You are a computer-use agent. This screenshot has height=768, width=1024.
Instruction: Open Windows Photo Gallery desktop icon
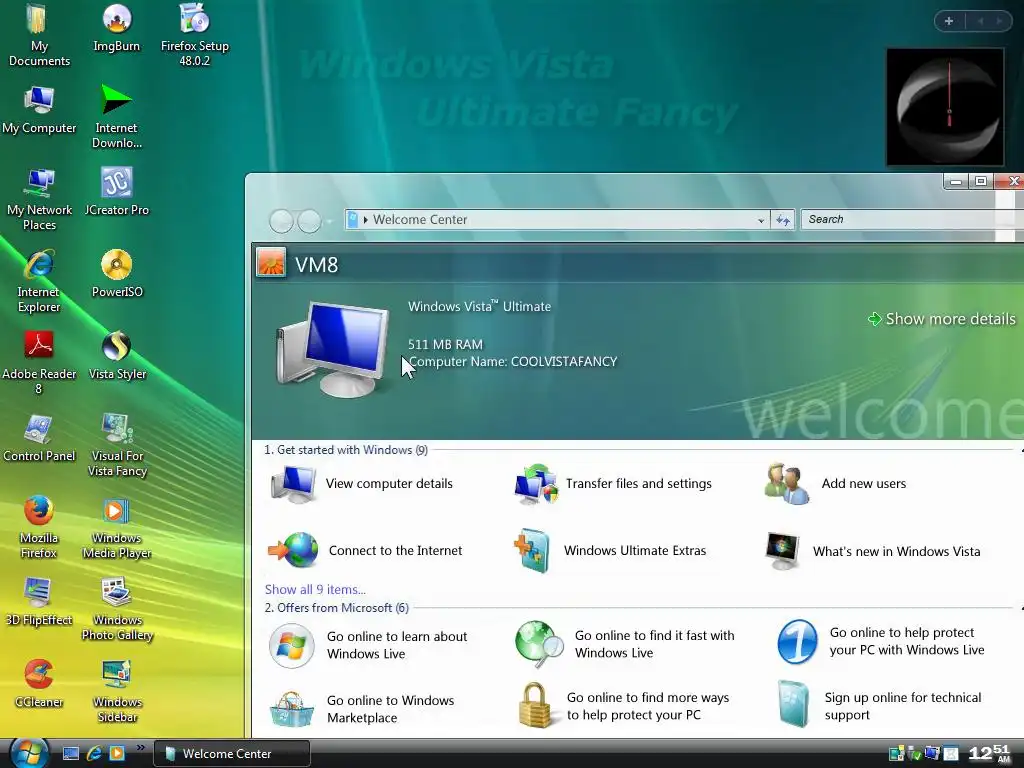point(116,610)
